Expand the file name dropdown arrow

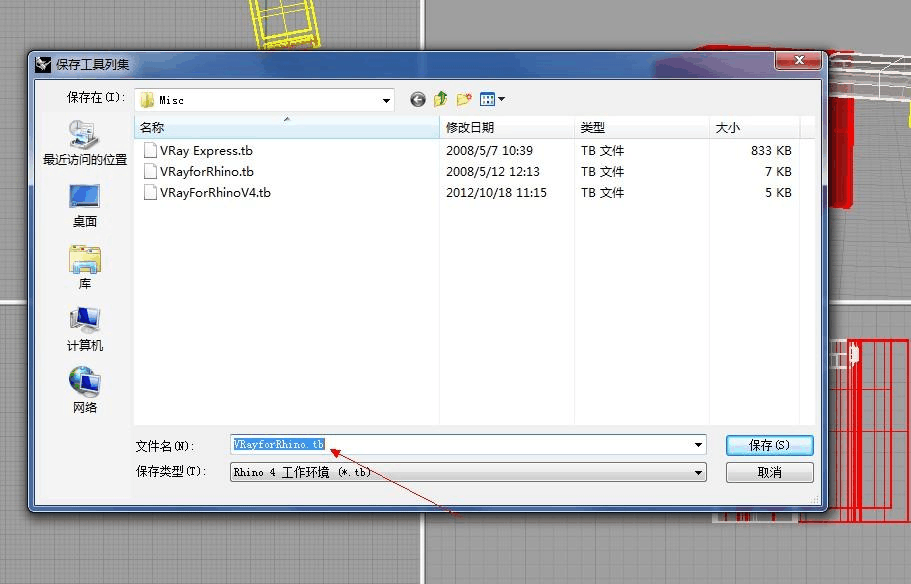pos(698,445)
